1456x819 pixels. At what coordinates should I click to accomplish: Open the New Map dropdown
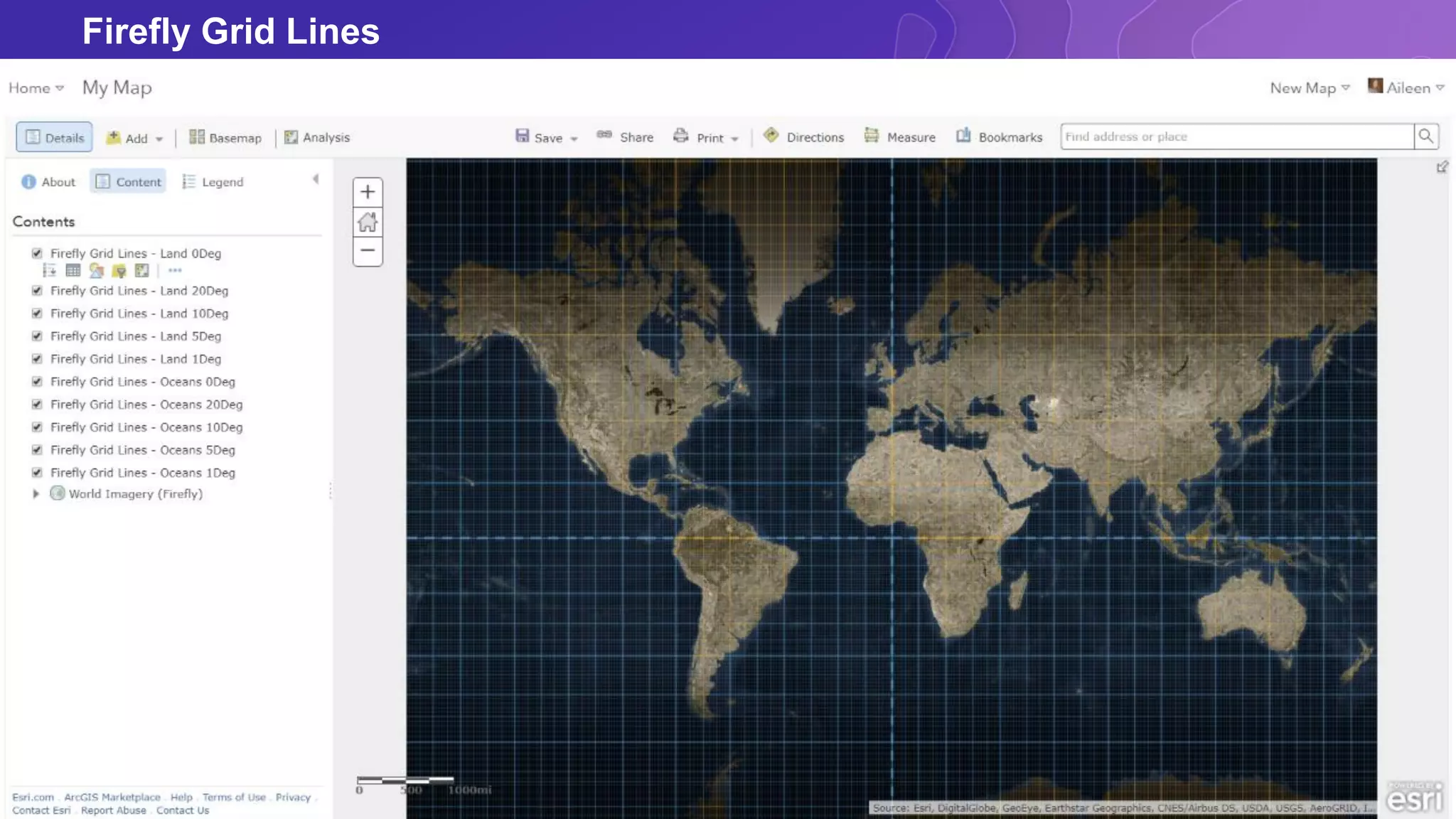[x=1310, y=88]
